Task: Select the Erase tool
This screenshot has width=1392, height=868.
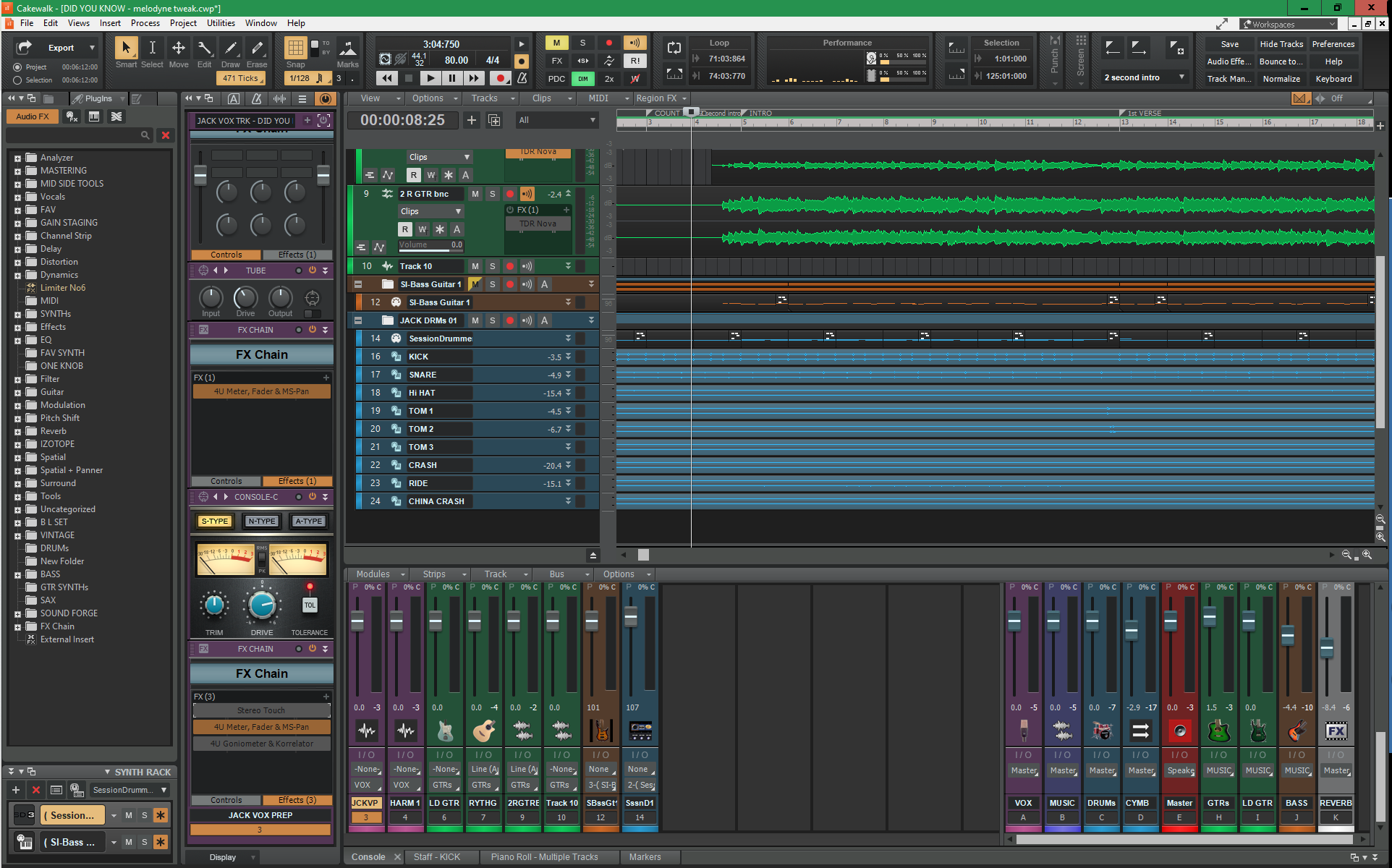Action: click(257, 48)
